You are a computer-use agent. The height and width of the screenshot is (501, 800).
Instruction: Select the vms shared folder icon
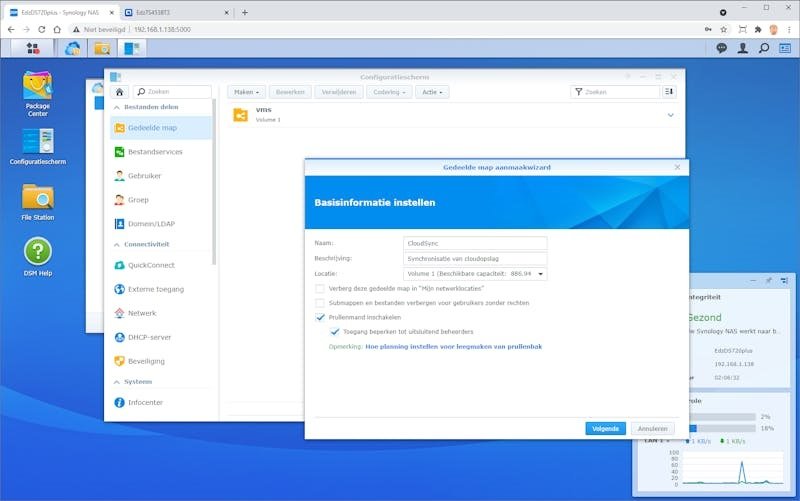coord(240,115)
